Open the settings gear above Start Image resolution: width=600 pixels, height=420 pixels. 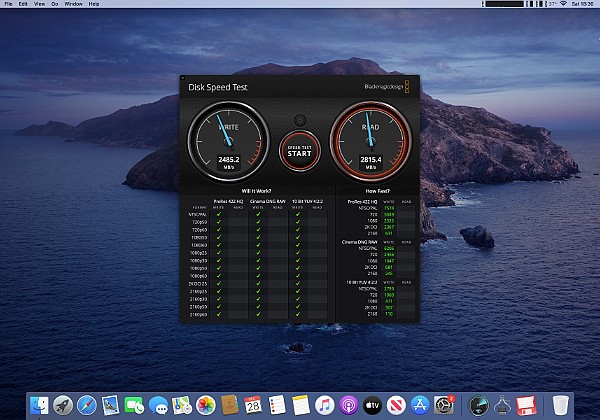pyautogui.click(x=300, y=121)
